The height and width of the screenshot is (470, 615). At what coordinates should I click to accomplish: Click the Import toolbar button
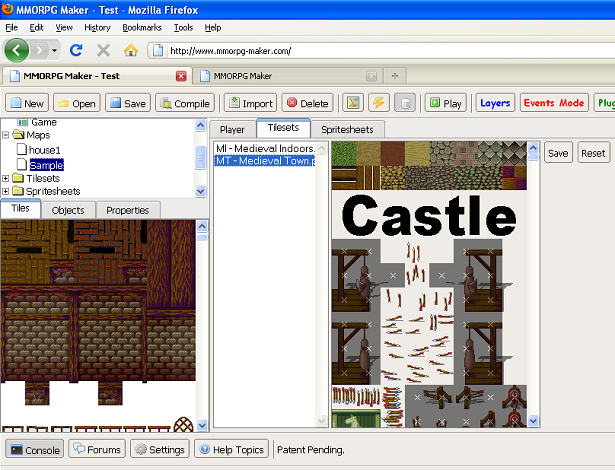point(251,103)
